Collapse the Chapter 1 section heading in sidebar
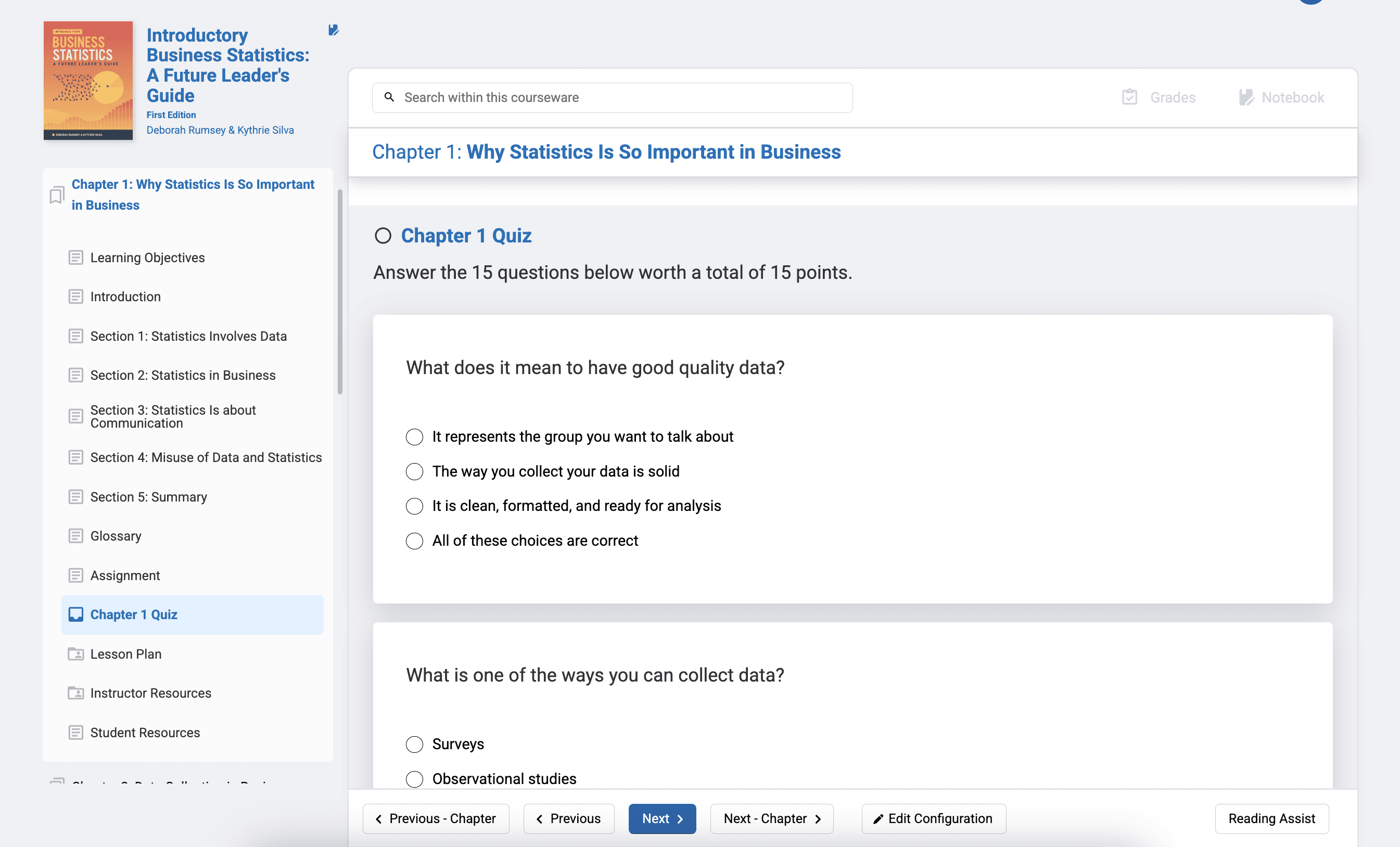 193,194
